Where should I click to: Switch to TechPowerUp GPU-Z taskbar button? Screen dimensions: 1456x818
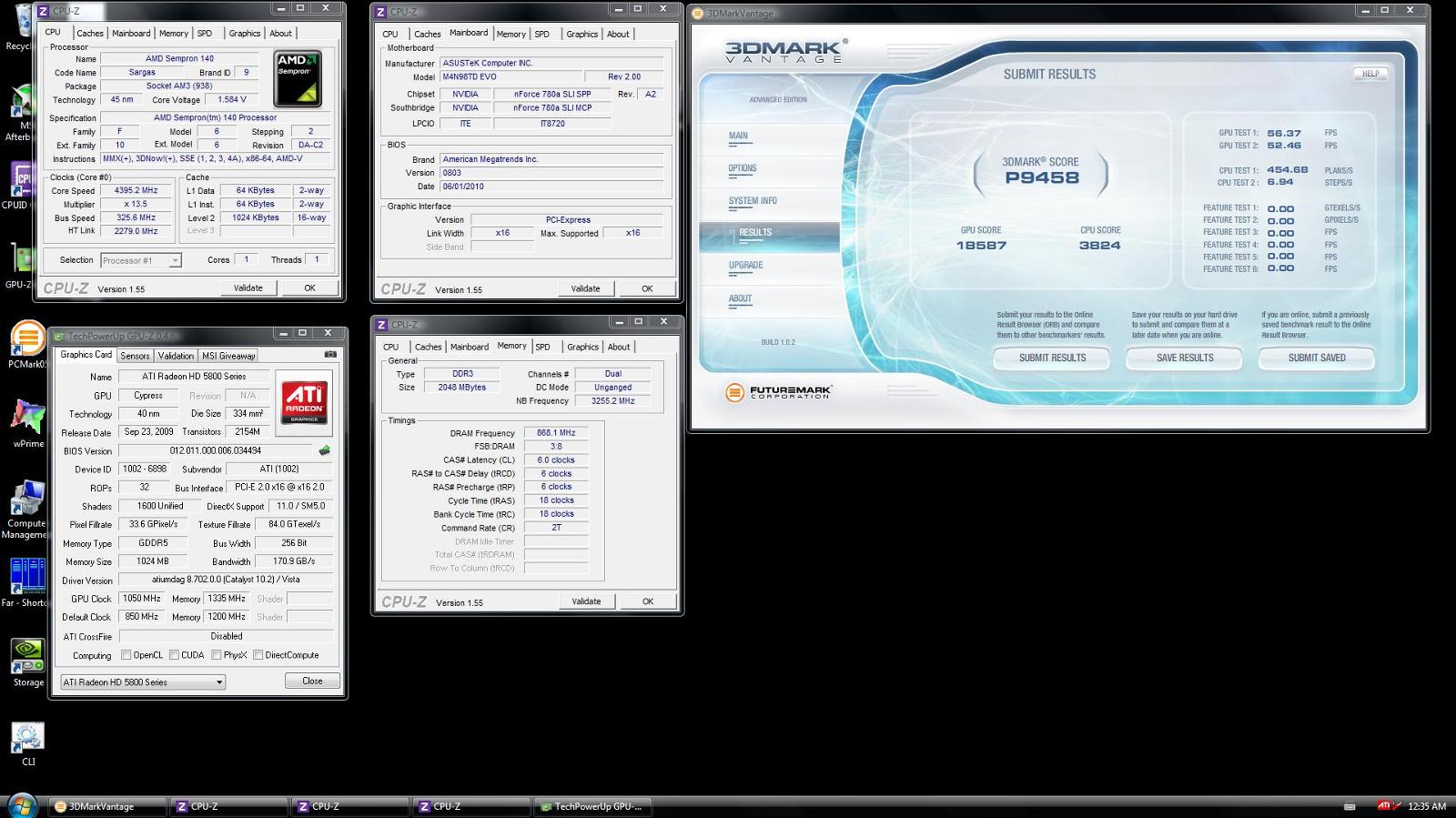[x=593, y=806]
